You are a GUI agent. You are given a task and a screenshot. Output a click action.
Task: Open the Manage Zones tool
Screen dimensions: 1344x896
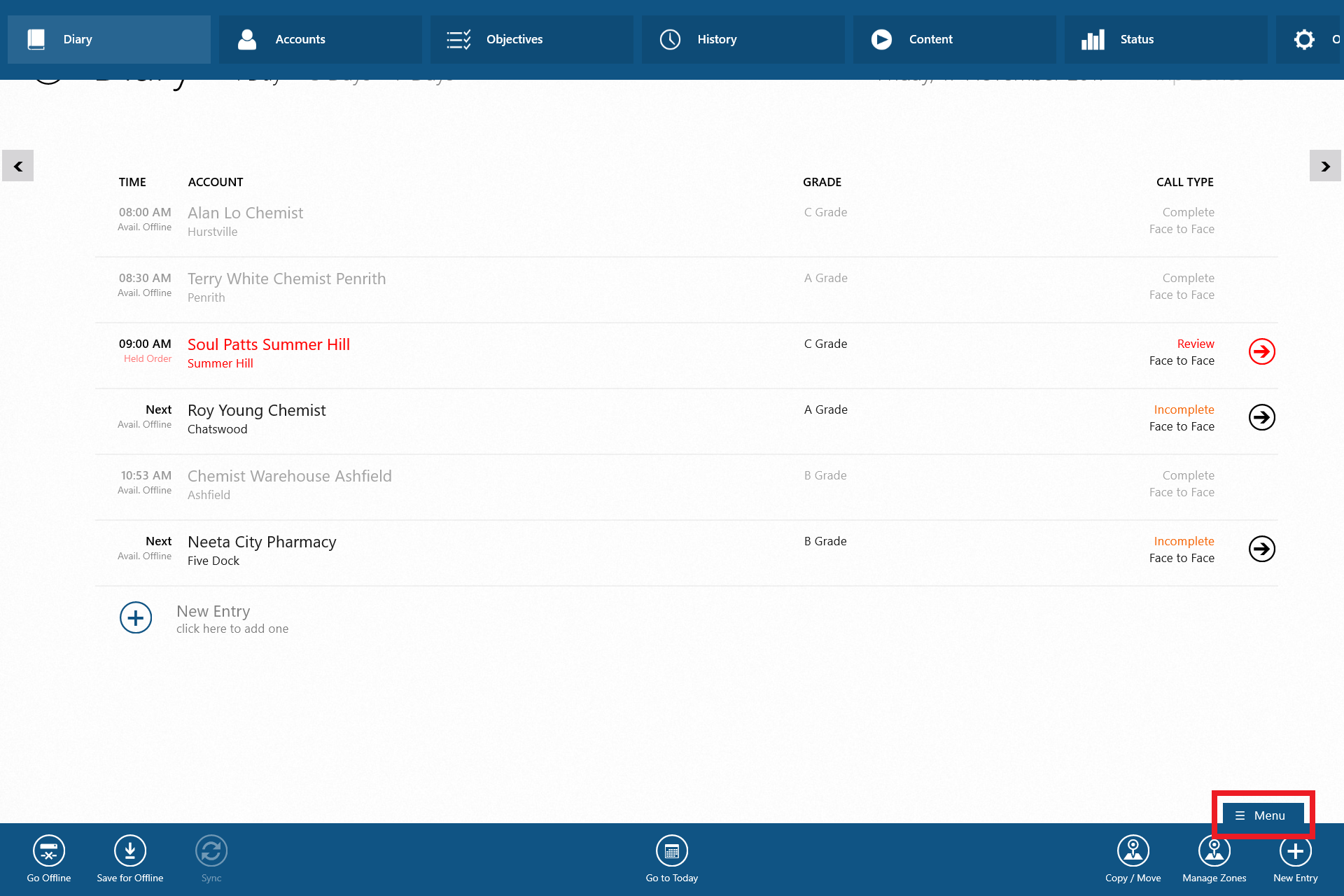click(x=1214, y=851)
